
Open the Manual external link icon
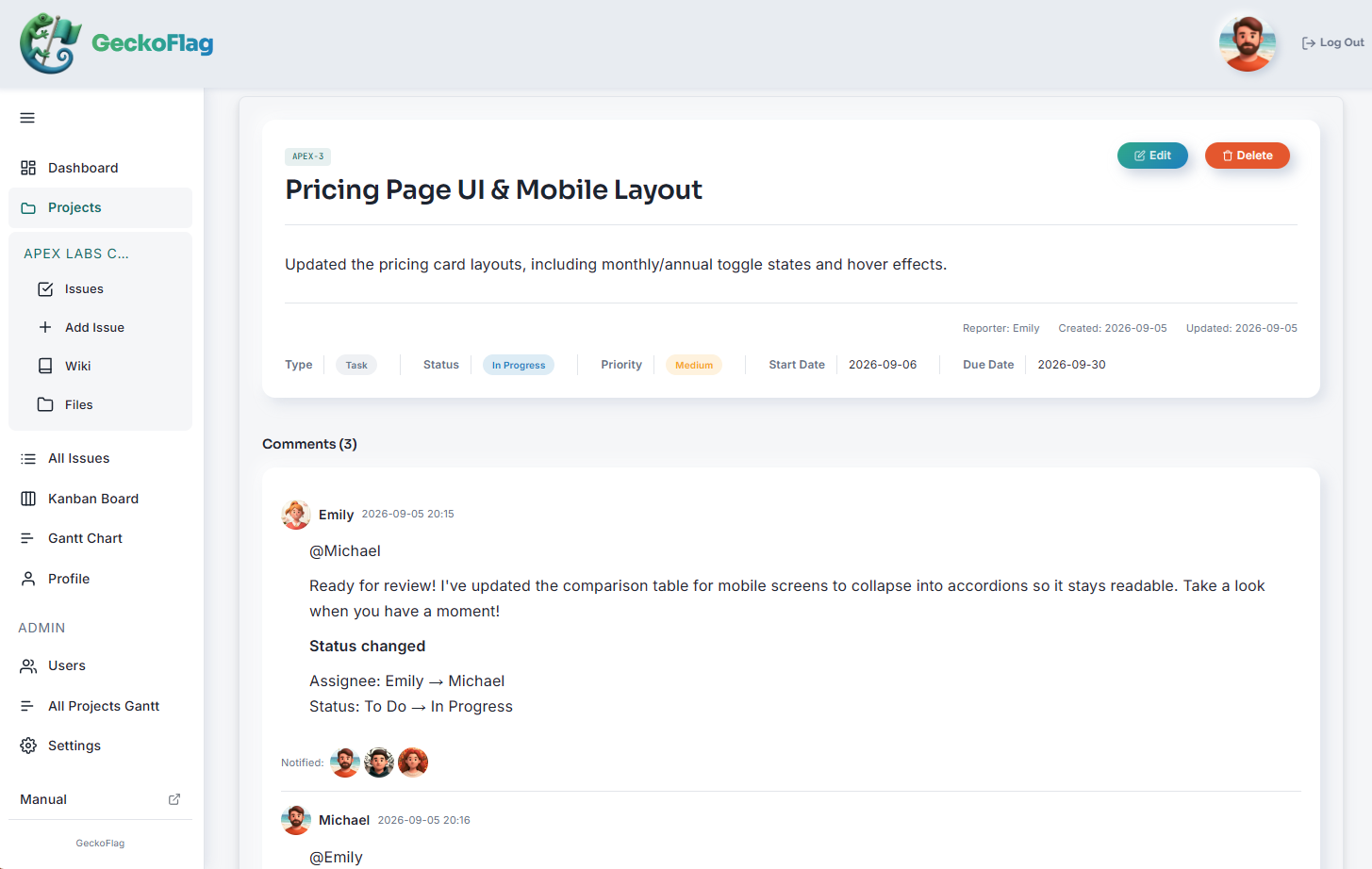(174, 799)
